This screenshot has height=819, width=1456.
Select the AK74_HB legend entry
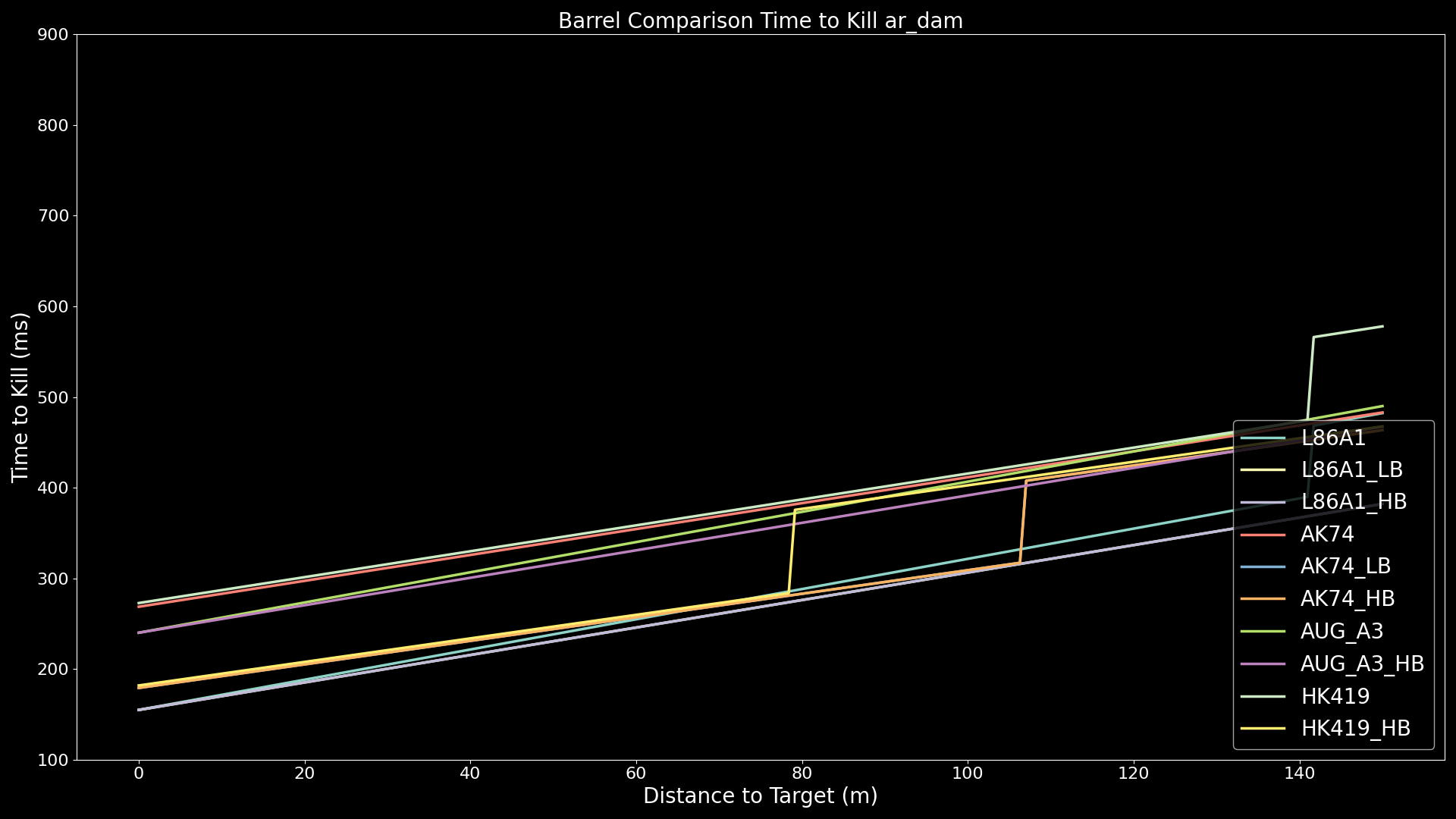(1347, 599)
